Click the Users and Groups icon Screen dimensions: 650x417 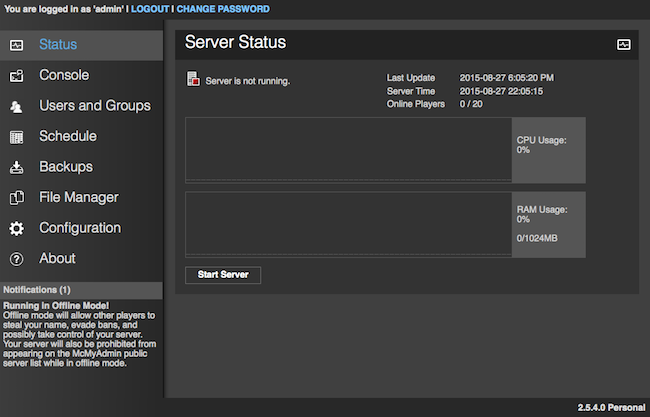click(16, 106)
